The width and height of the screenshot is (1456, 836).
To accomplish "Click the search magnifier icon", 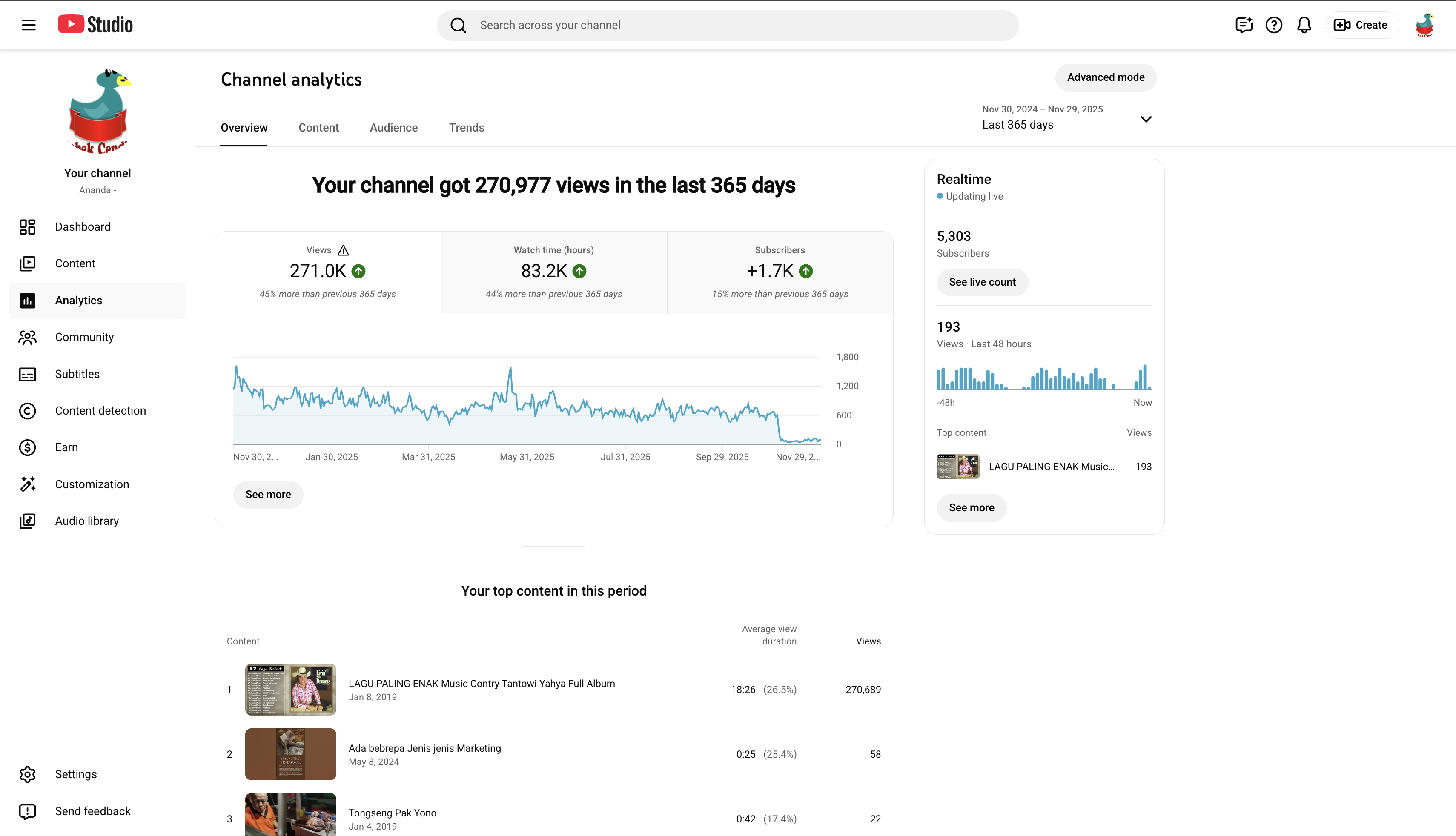I will click(x=458, y=25).
